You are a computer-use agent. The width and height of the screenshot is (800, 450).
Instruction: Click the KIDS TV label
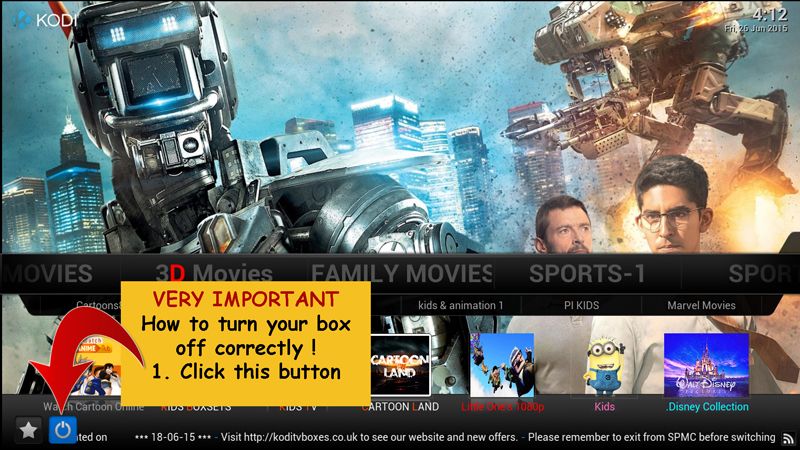click(298, 408)
